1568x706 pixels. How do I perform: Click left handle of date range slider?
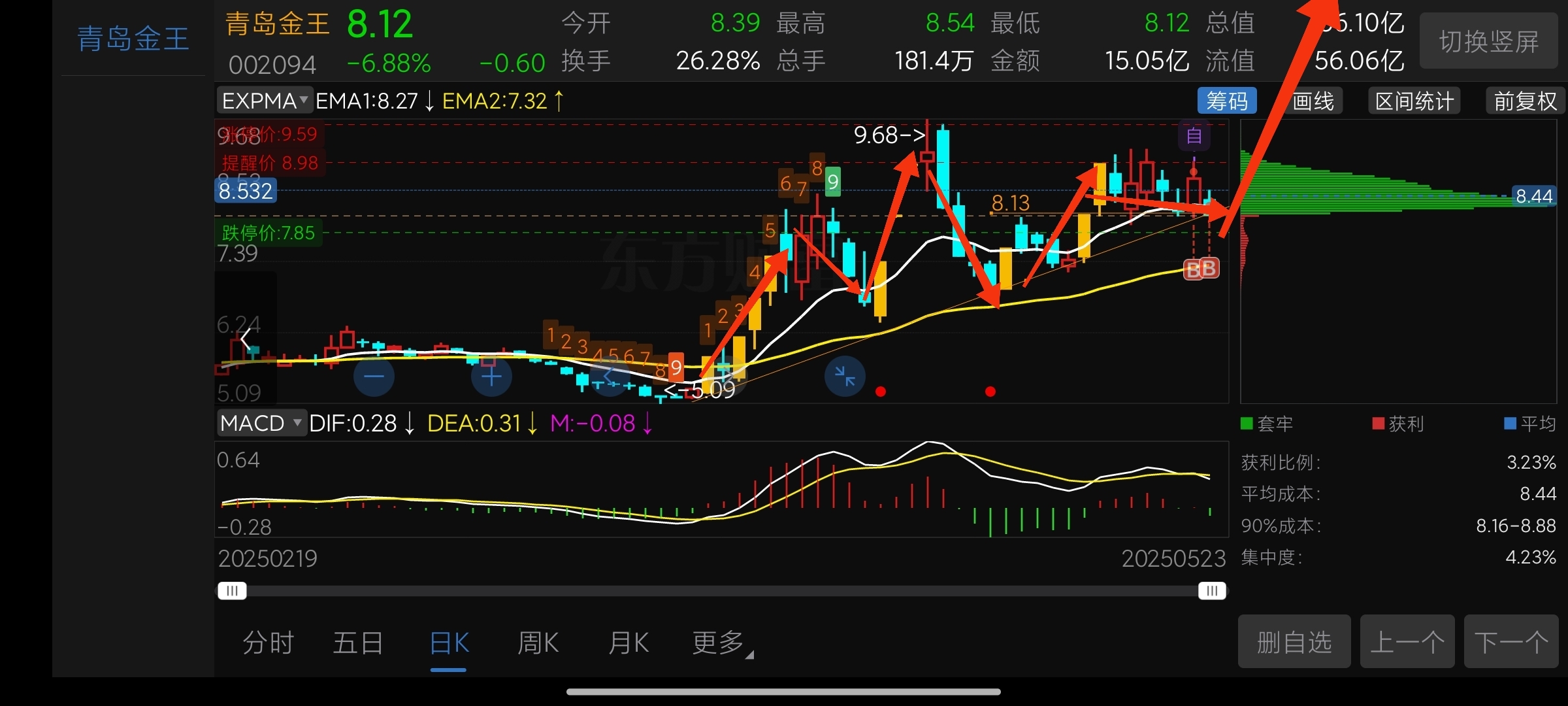click(232, 591)
